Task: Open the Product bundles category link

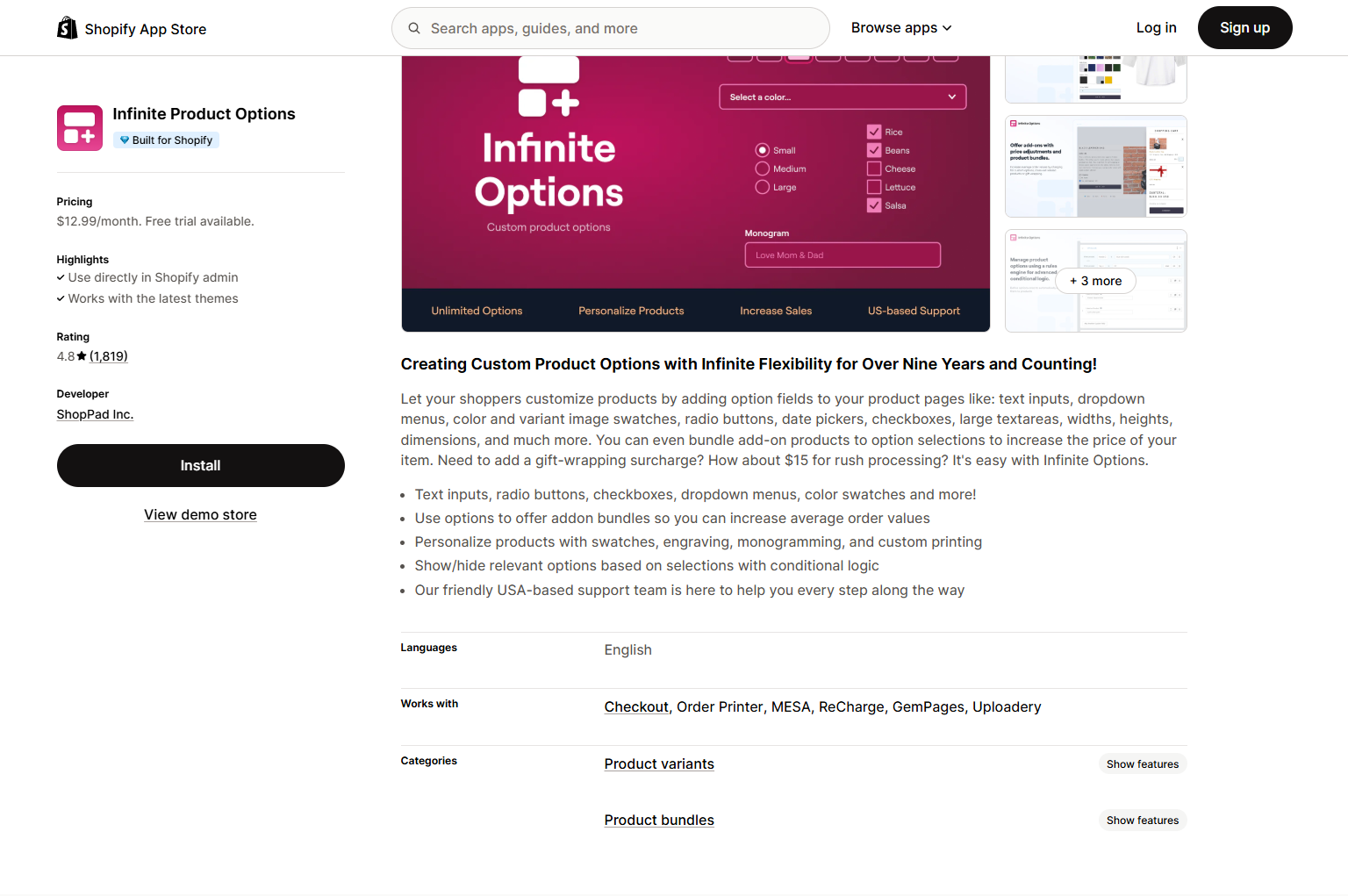Action: coord(659,821)
